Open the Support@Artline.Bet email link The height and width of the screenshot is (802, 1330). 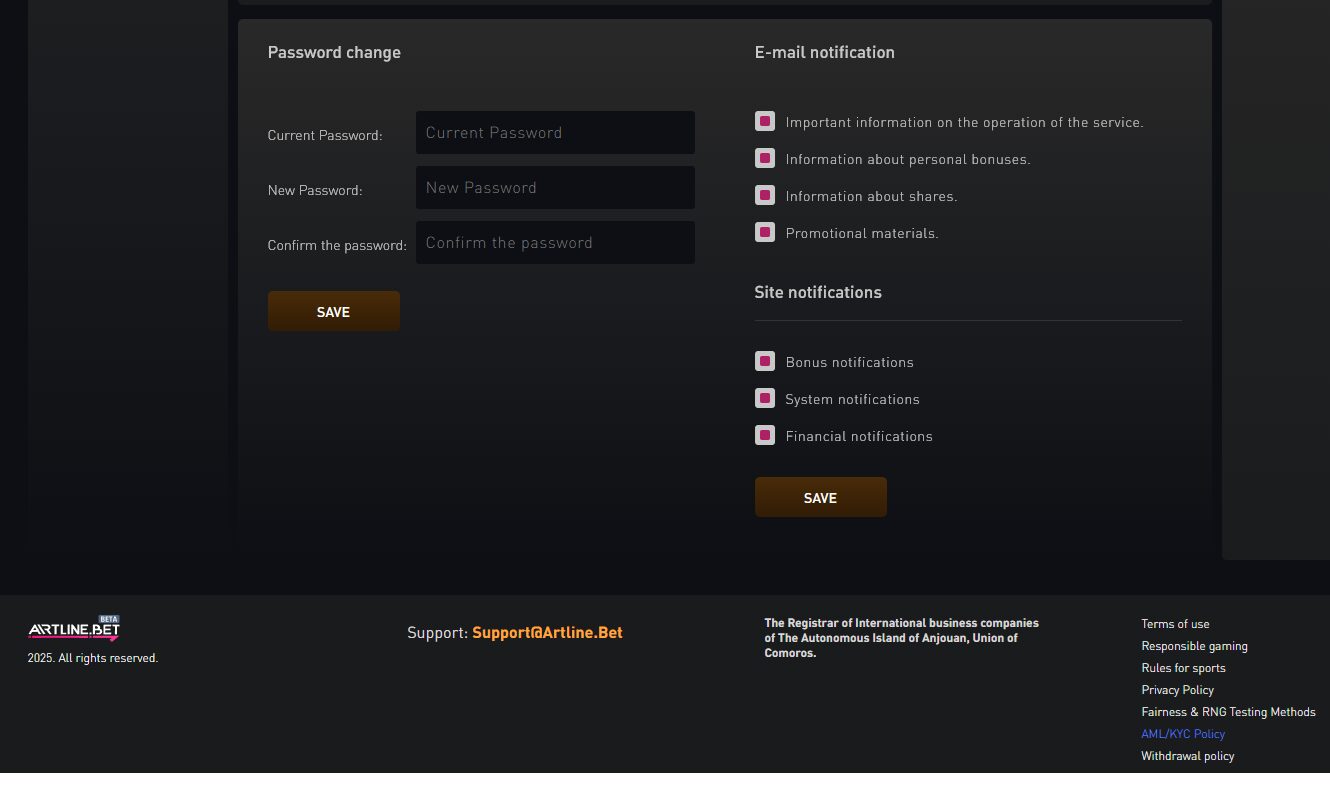coord(547,633)
